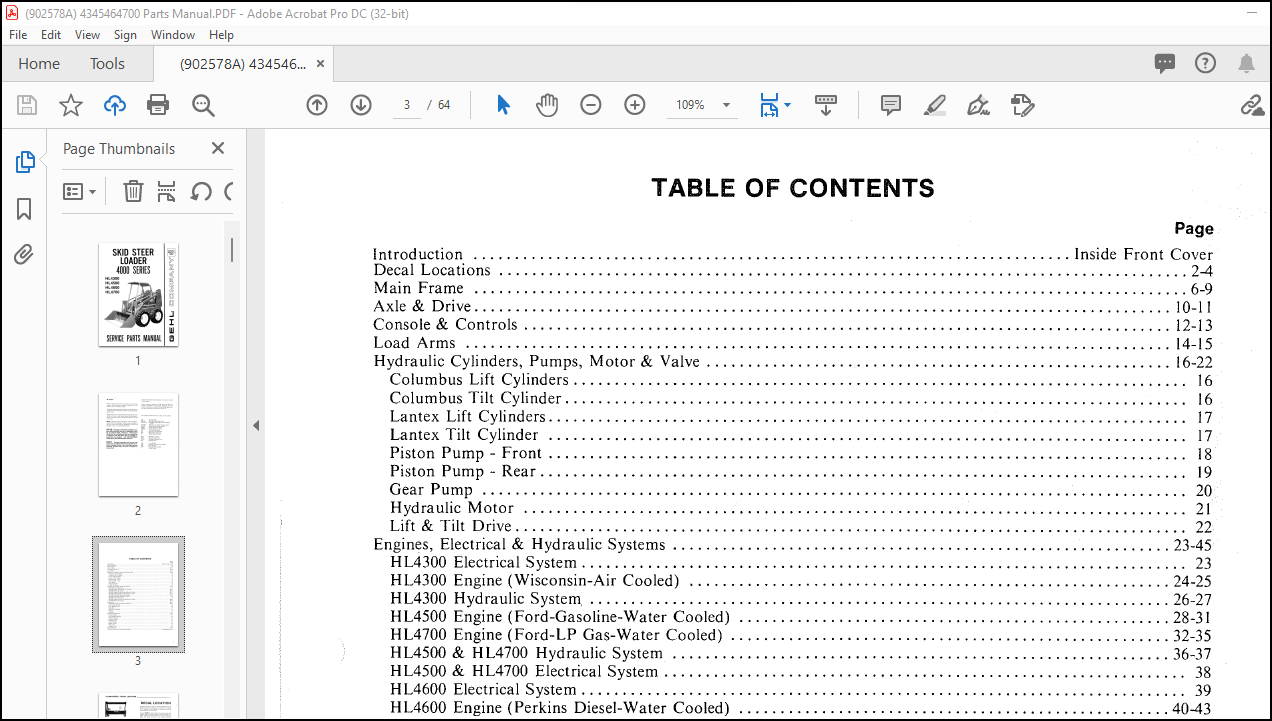The image size is (1272, 721).
Task: Open the notifications bell
Action: [x=1246, y=63]
